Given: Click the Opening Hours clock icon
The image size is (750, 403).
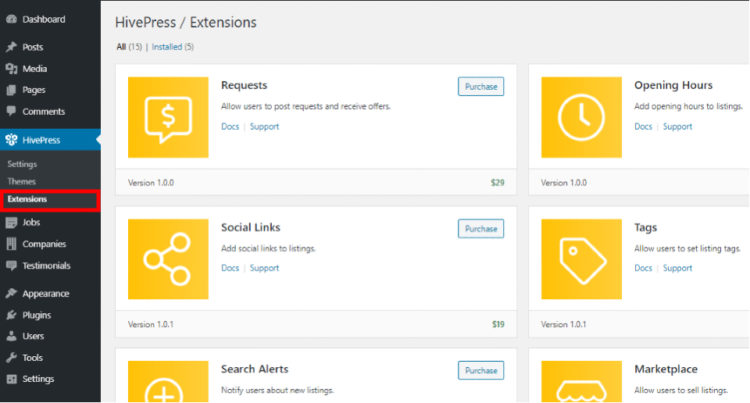Looking at the screenshot, I should point(581,117).
